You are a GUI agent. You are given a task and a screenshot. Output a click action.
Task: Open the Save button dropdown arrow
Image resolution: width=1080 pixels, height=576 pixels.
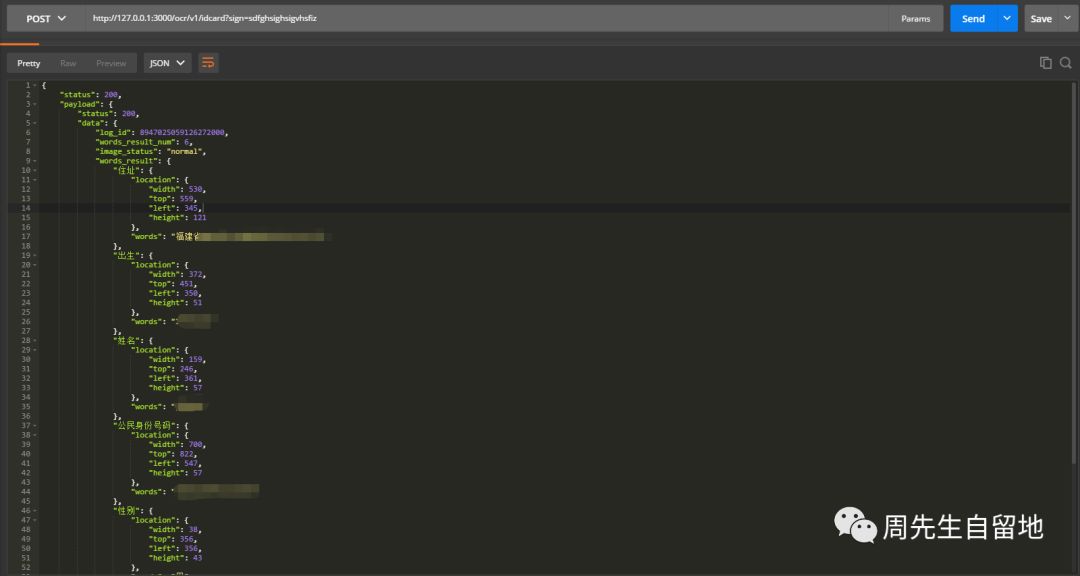(1067, 19)
